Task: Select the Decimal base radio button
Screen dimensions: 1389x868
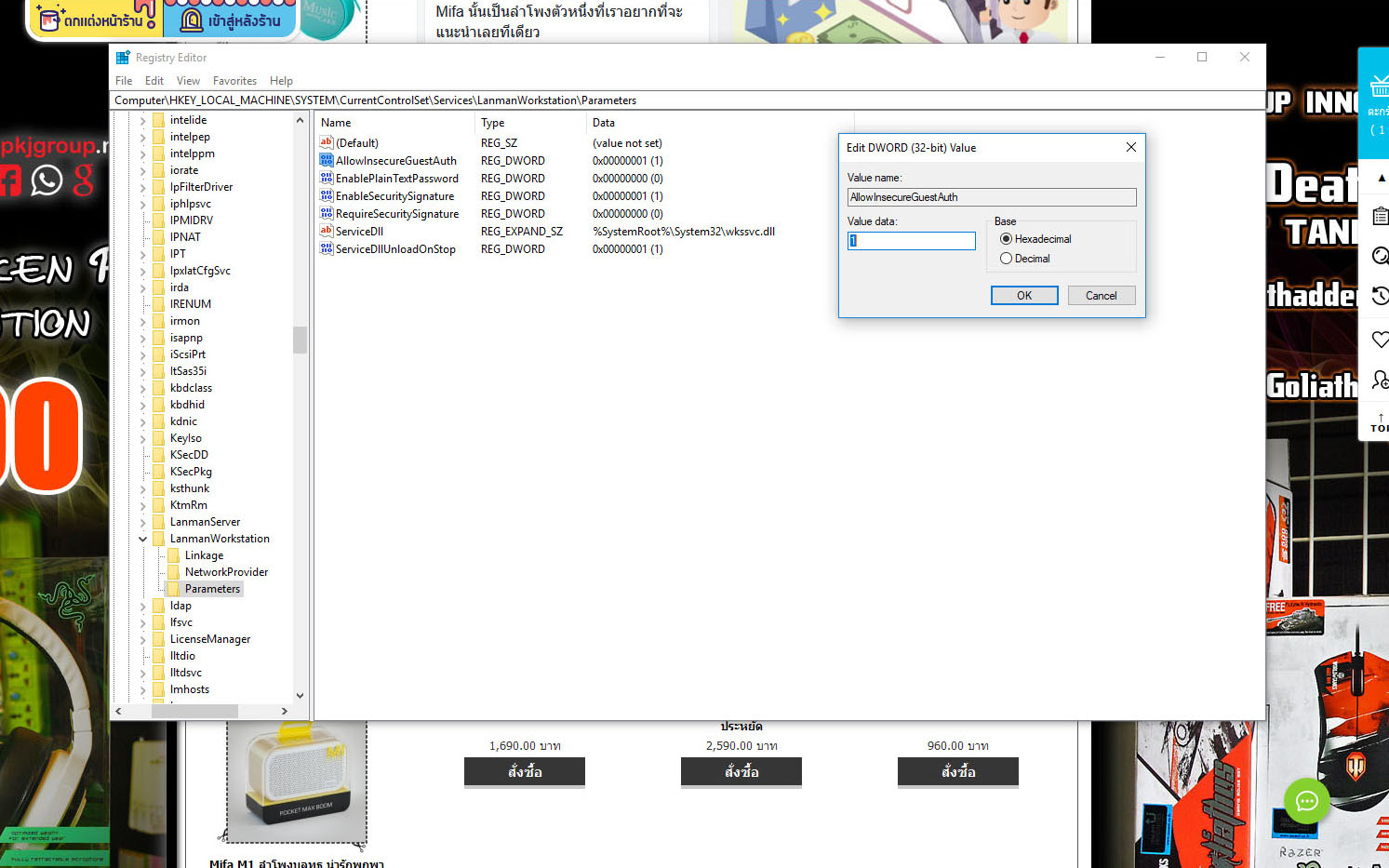Action: tap(1006, 259)
